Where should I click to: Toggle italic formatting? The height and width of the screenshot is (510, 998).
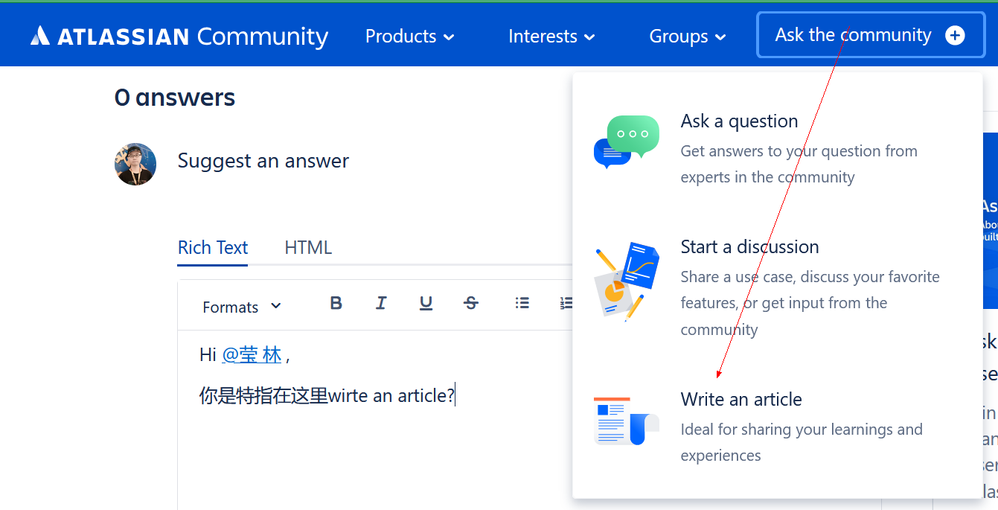[x=381, y=303]
